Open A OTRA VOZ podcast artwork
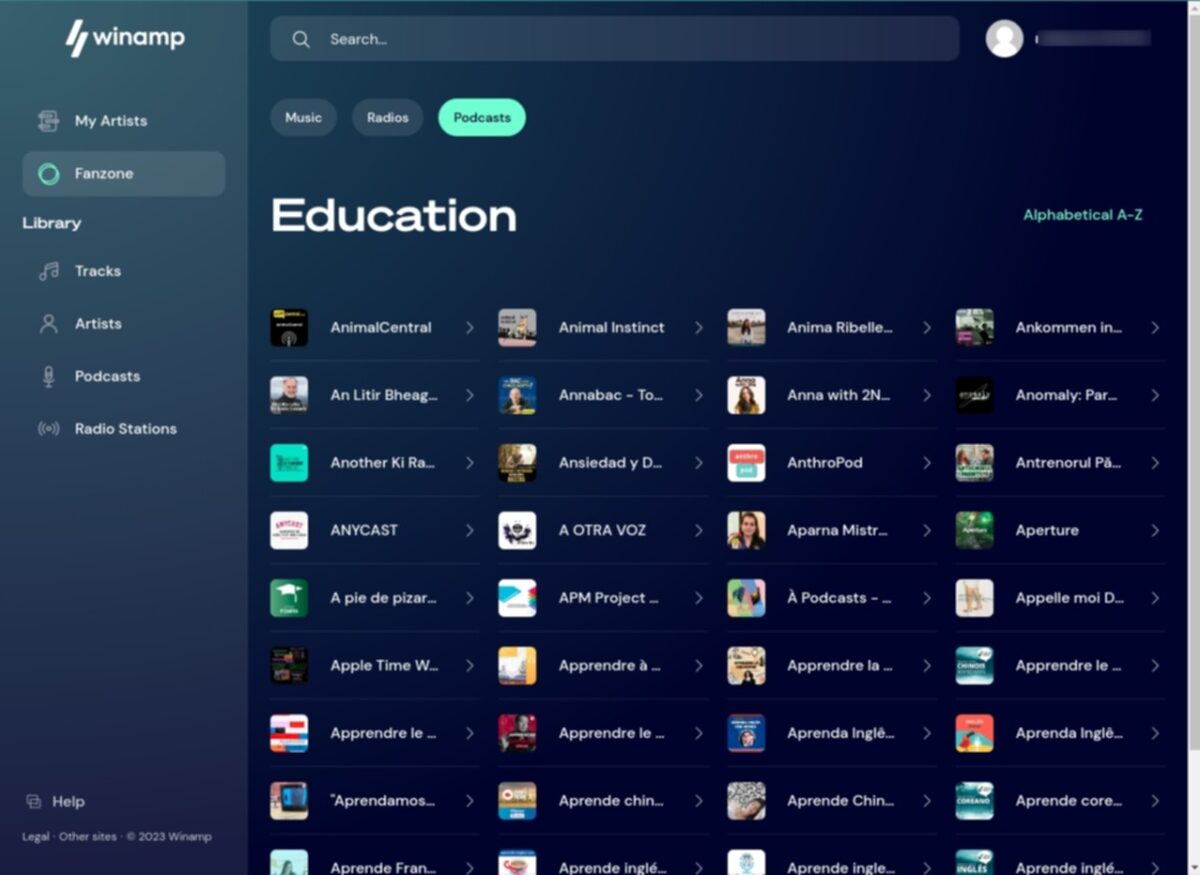The image size is (1200, 875). click(517, 530)
